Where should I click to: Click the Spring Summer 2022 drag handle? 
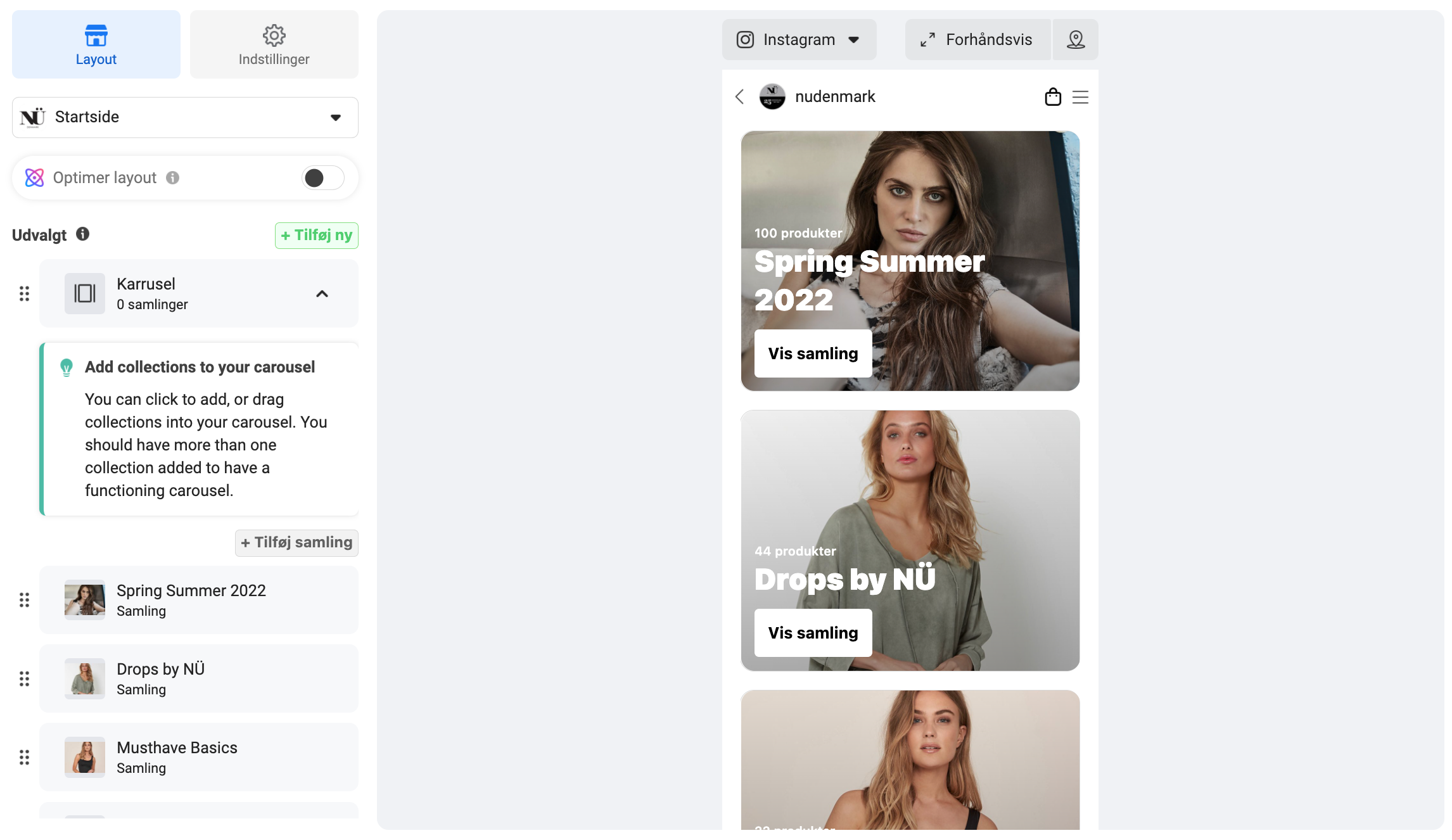click(x=24, y=600)
